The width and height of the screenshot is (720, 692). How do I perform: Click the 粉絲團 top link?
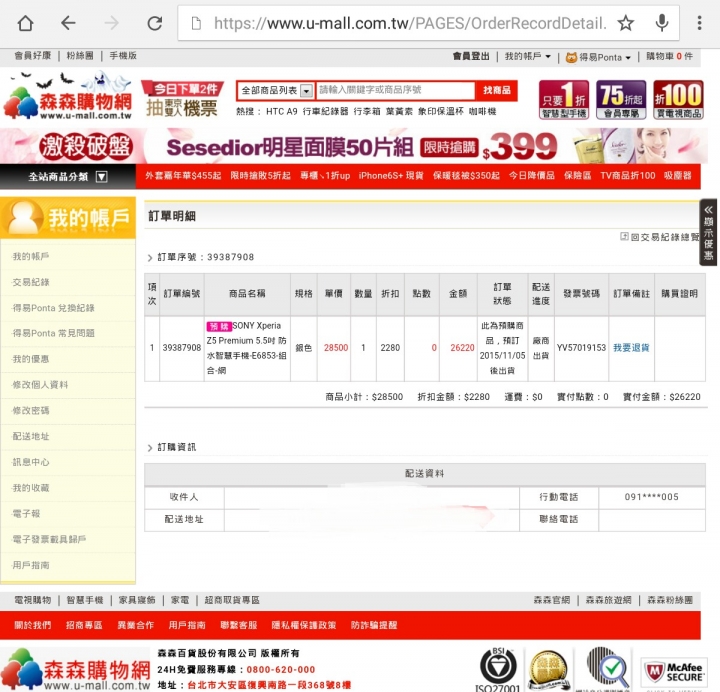[80, 56]
